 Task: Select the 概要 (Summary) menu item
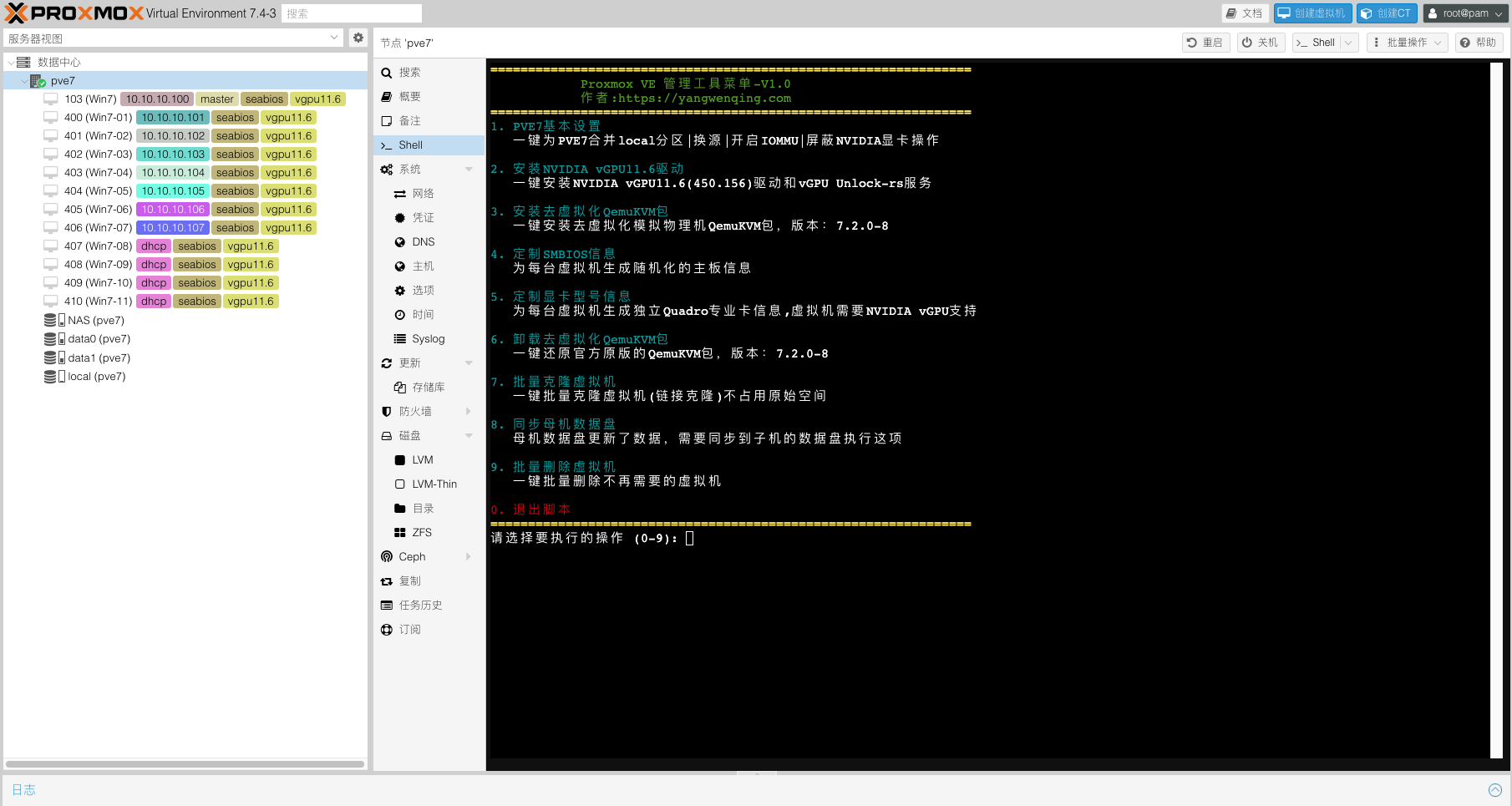tap(409, 97)
